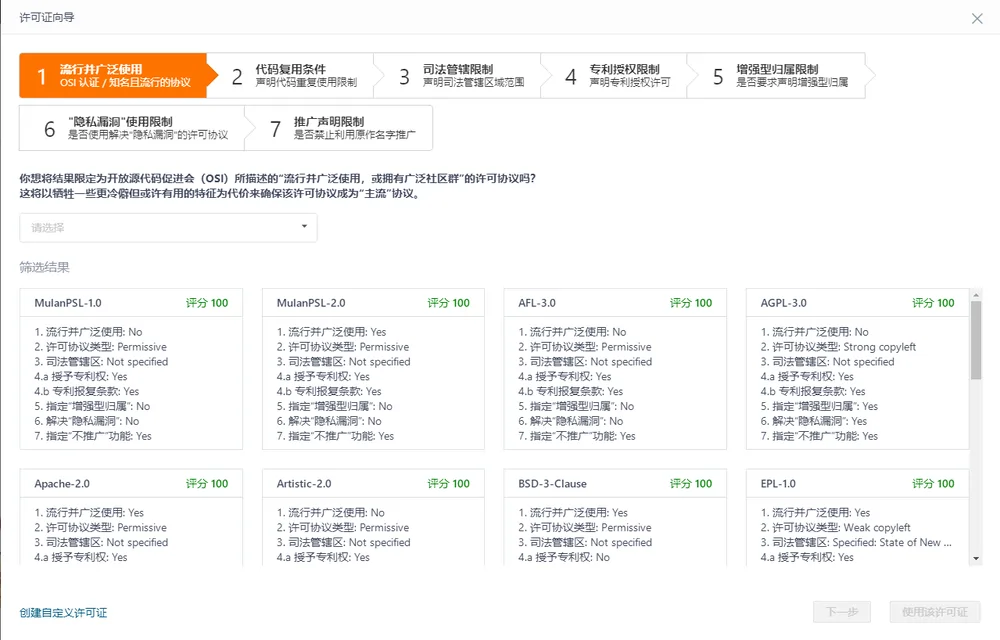Click the scrollbar up arrow
Image resolution: width=1000 pixels, height=640 pixels.
(976, 295)
